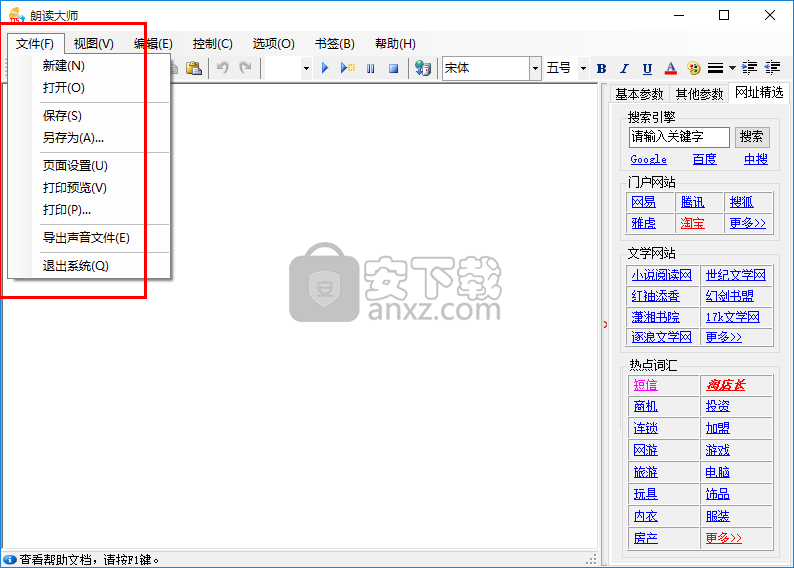Toggle underline formatting
This screenshot has height=568, width=794.
tap(647, 68)
